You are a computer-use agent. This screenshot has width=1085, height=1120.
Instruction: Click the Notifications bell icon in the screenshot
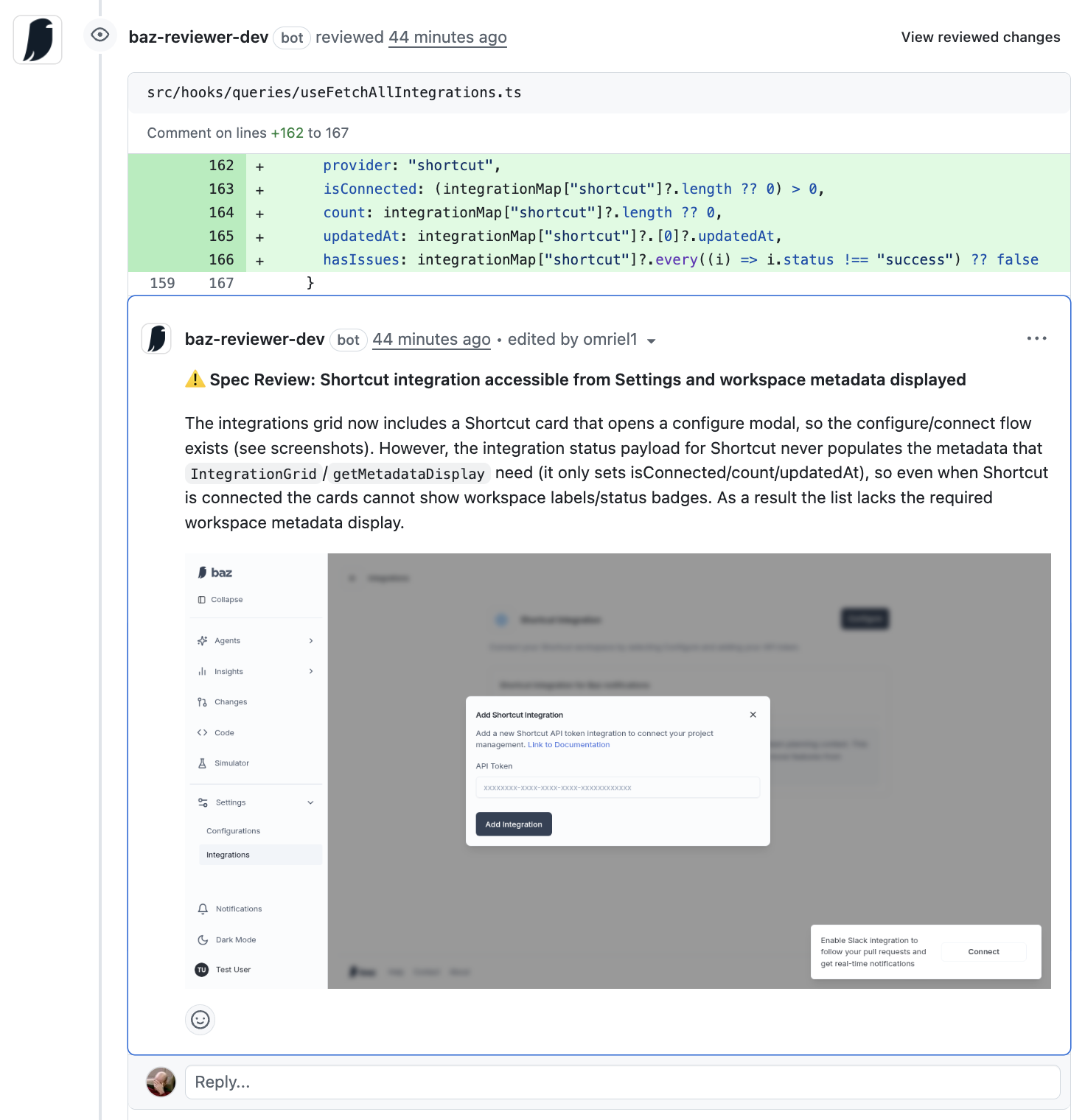click(203, 909)
